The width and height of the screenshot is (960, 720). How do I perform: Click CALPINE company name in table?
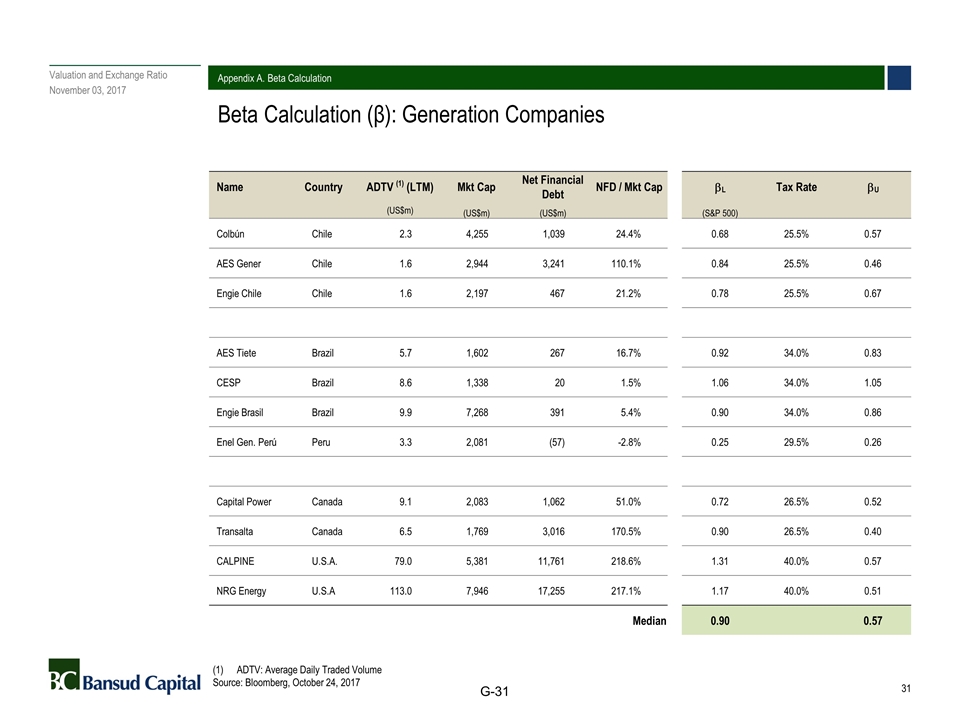click(x=237, y=561)
